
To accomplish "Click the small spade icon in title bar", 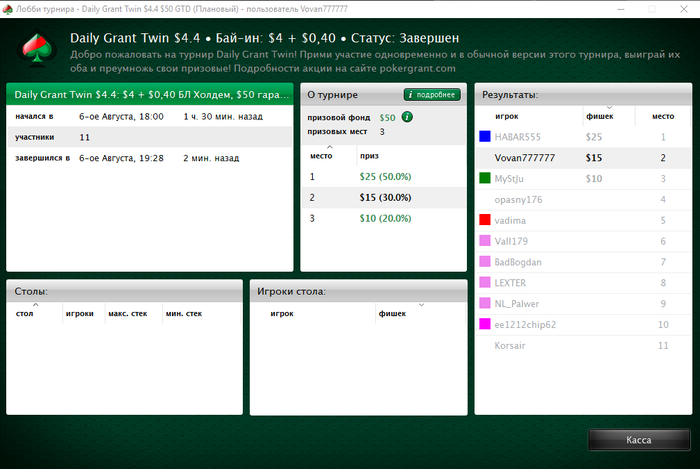I will (7, 9).
